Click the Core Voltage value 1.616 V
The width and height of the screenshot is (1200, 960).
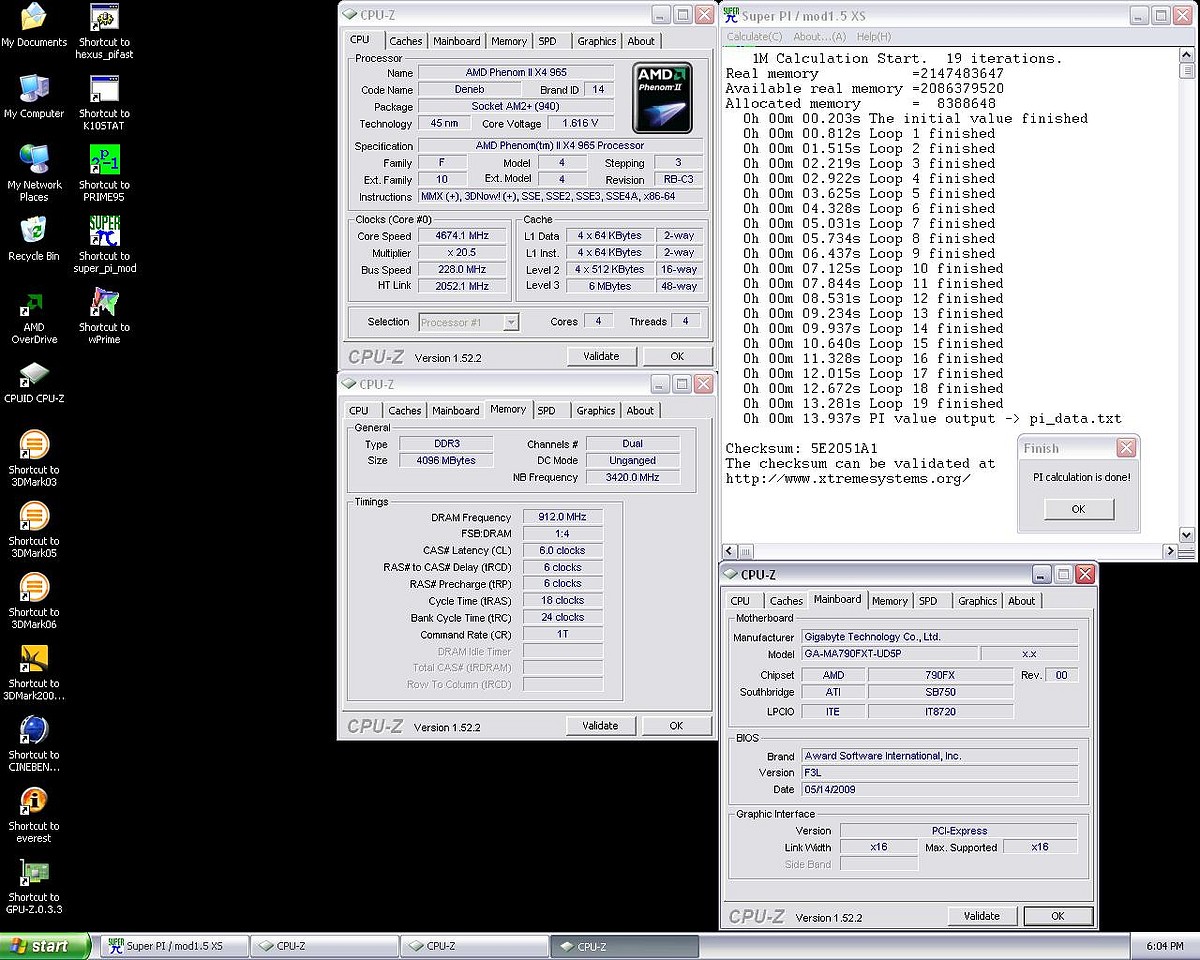581,124
